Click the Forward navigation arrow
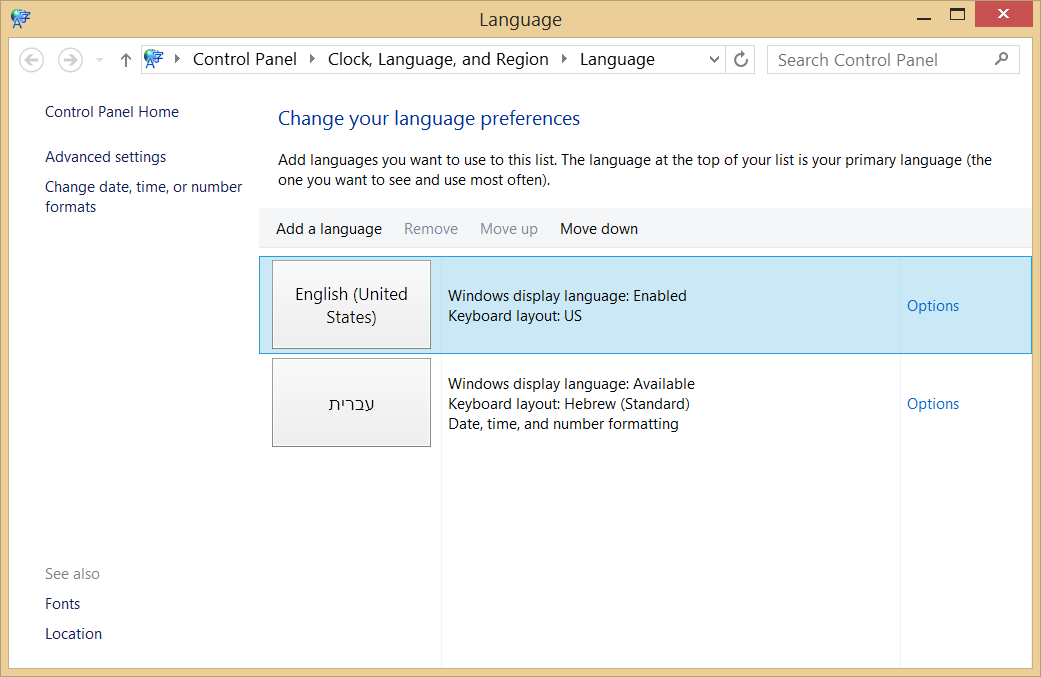 click(x=69, y=60)
